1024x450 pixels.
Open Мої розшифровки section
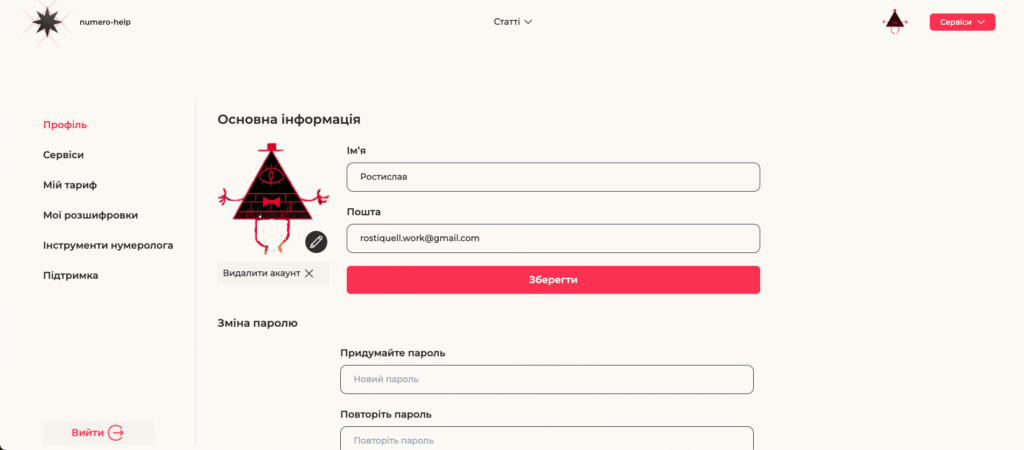coord(90,215)
